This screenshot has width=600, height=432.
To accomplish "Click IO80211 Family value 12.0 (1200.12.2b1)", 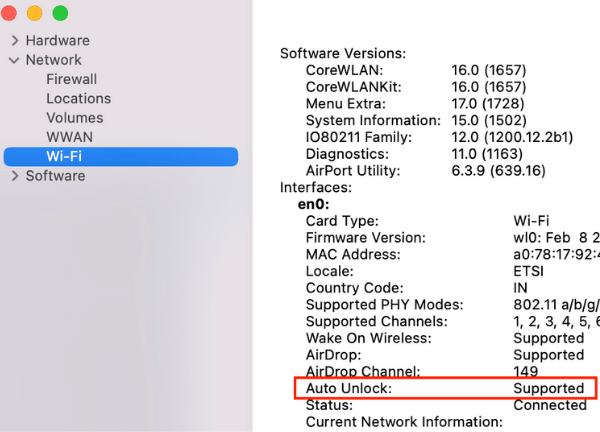I will [x=512, y=137].
